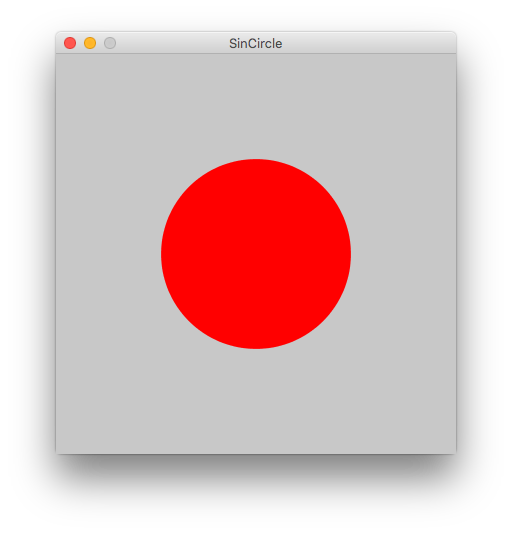Close the SinCircle window
The width and height of the screenshot is (512, 534).
click(x=70, y=43)
